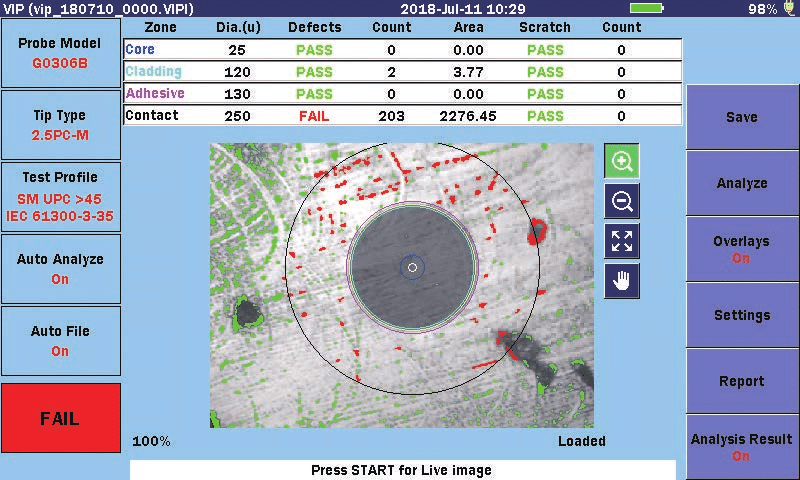
Task: Click the VIP file name title
Action: (x=98, y=9)
